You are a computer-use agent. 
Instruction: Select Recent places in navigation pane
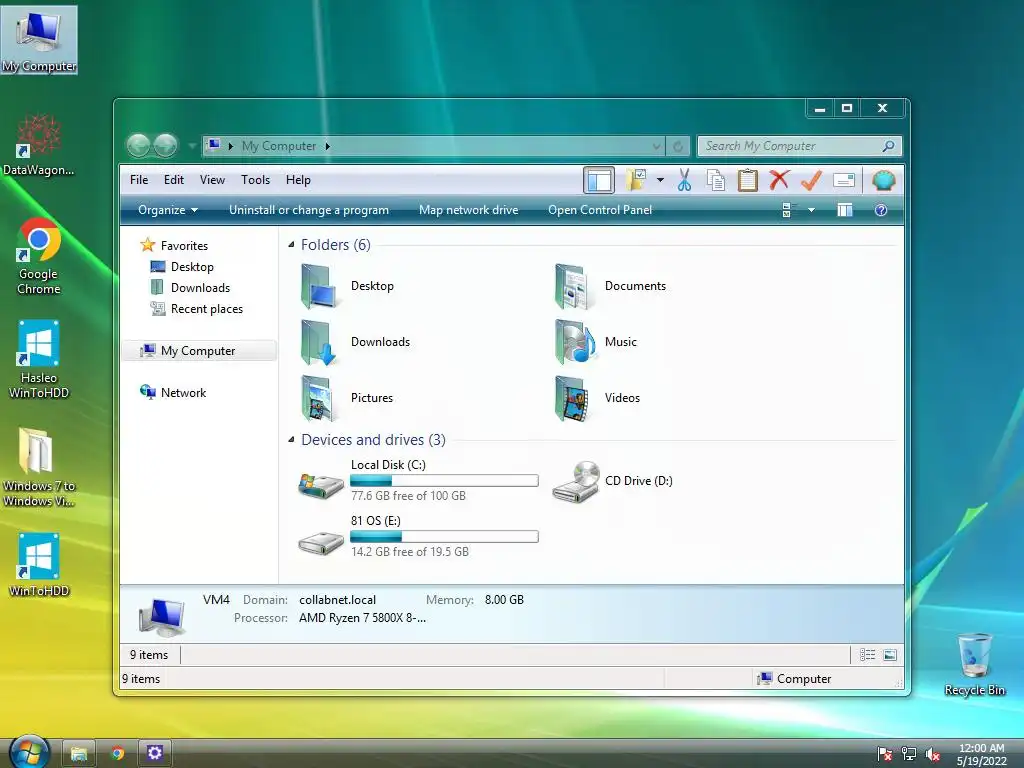click(x=197, y=309)
